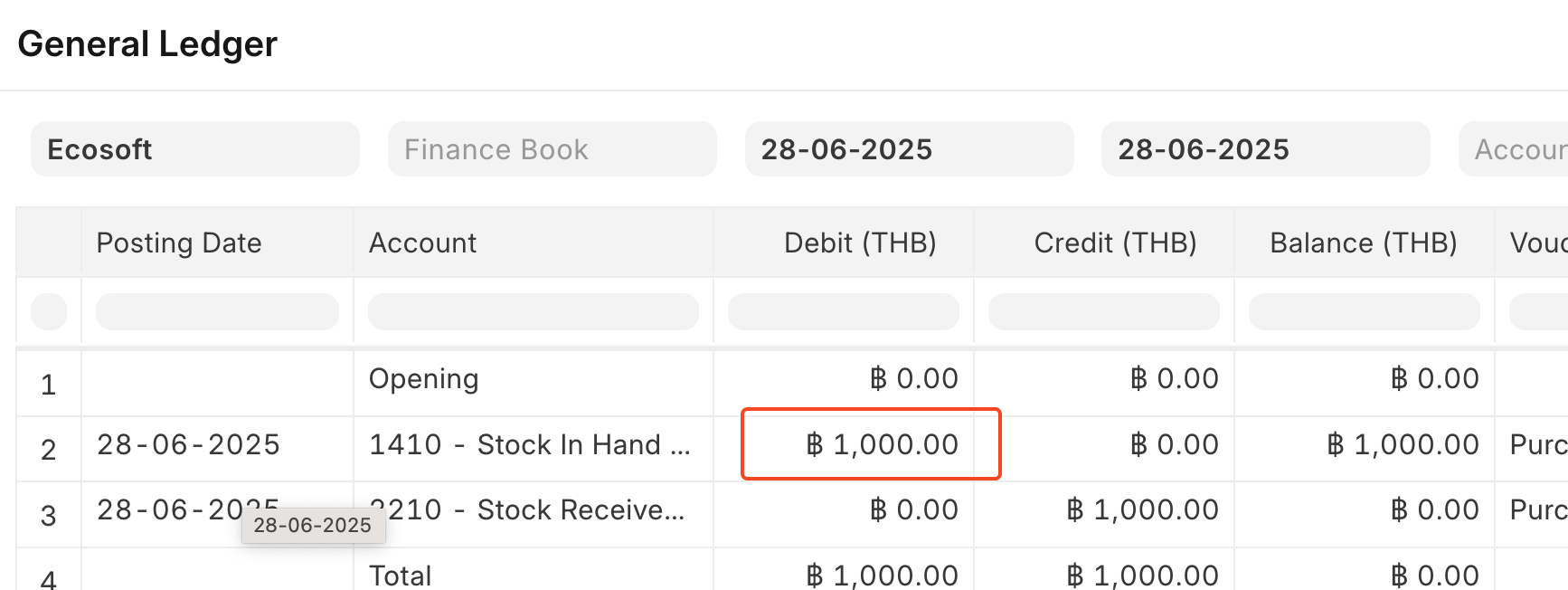Select the 1410 - Stock In Hand account cell
1568x590 pixels.
(534, 445)
